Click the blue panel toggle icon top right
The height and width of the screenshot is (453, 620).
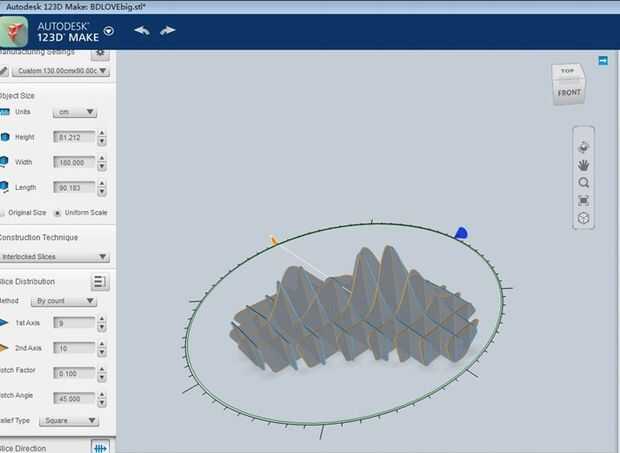click(x=603, y=61)
